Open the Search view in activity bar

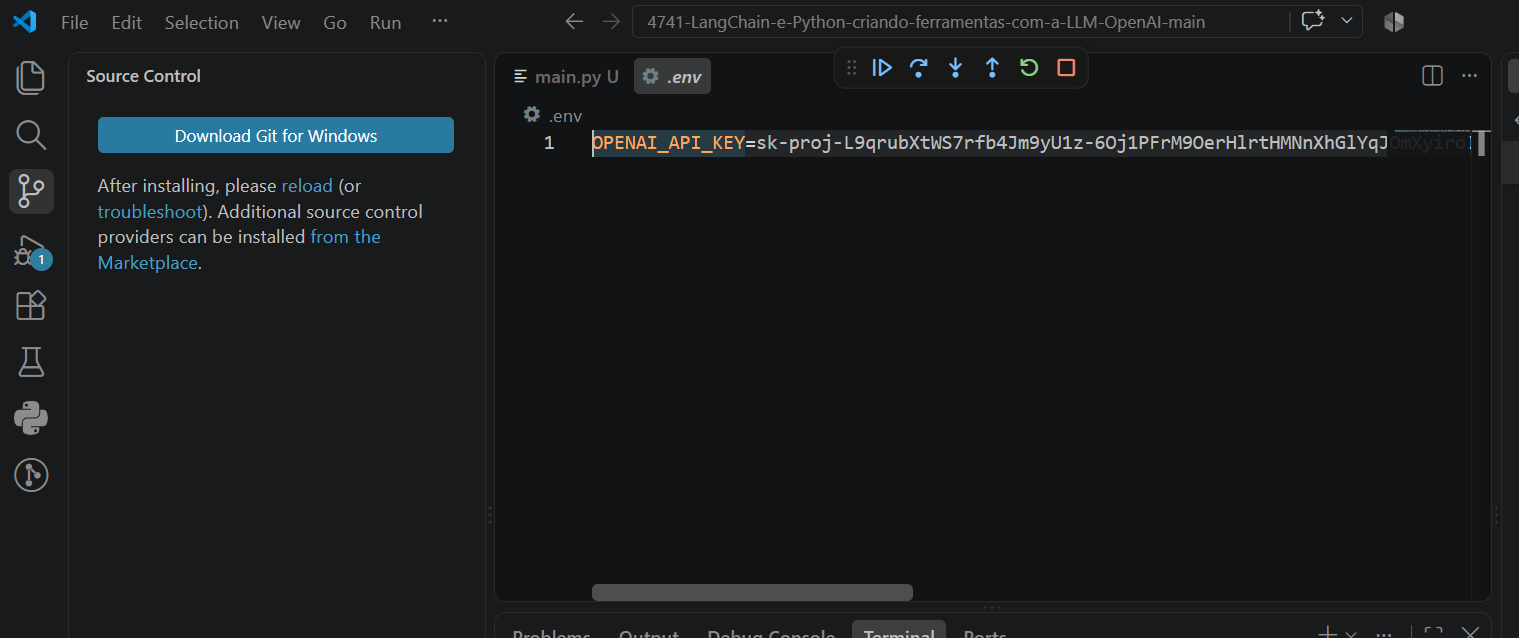coord(31,135)
